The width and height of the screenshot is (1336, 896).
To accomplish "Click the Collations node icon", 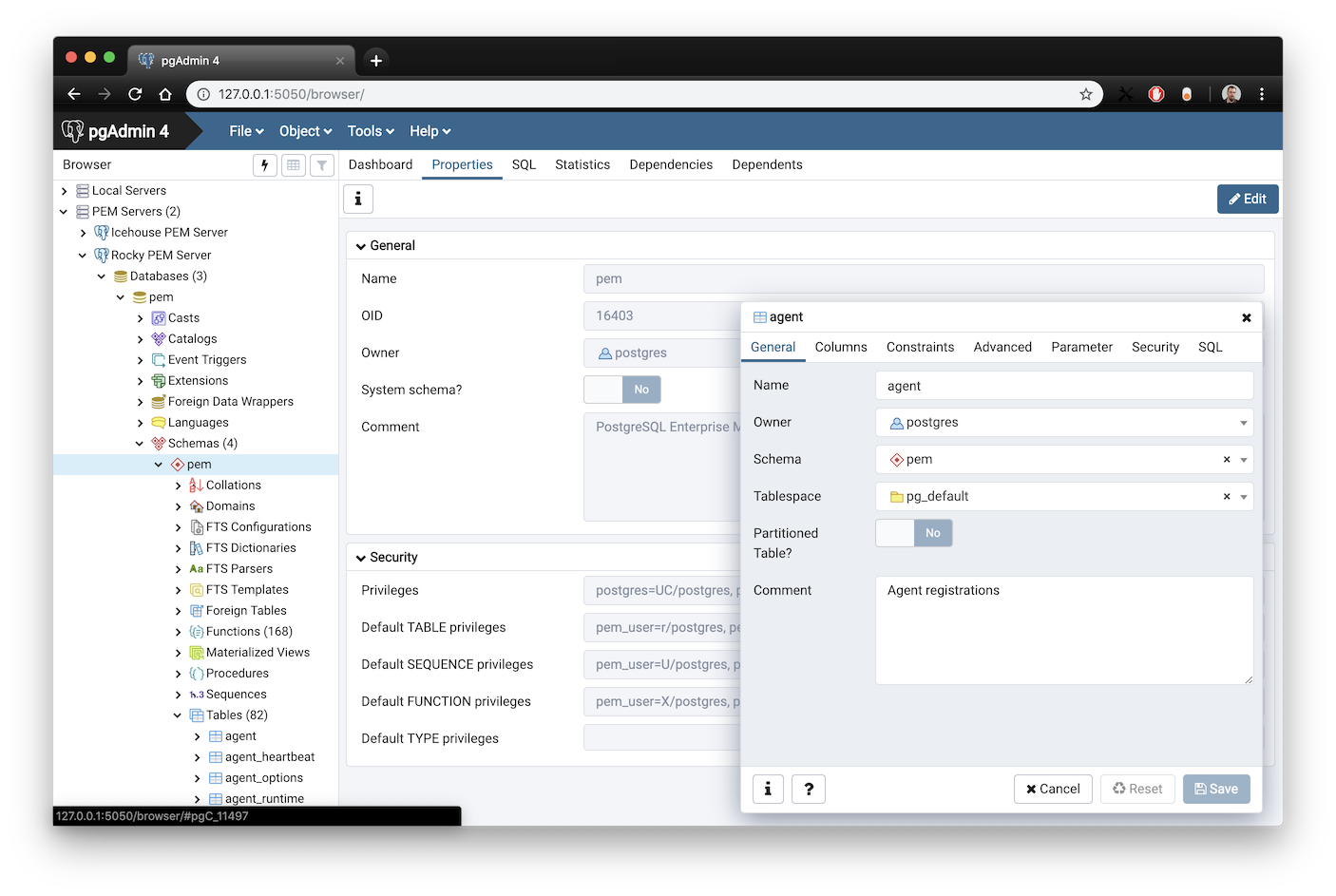I will [x=197, y=486].
